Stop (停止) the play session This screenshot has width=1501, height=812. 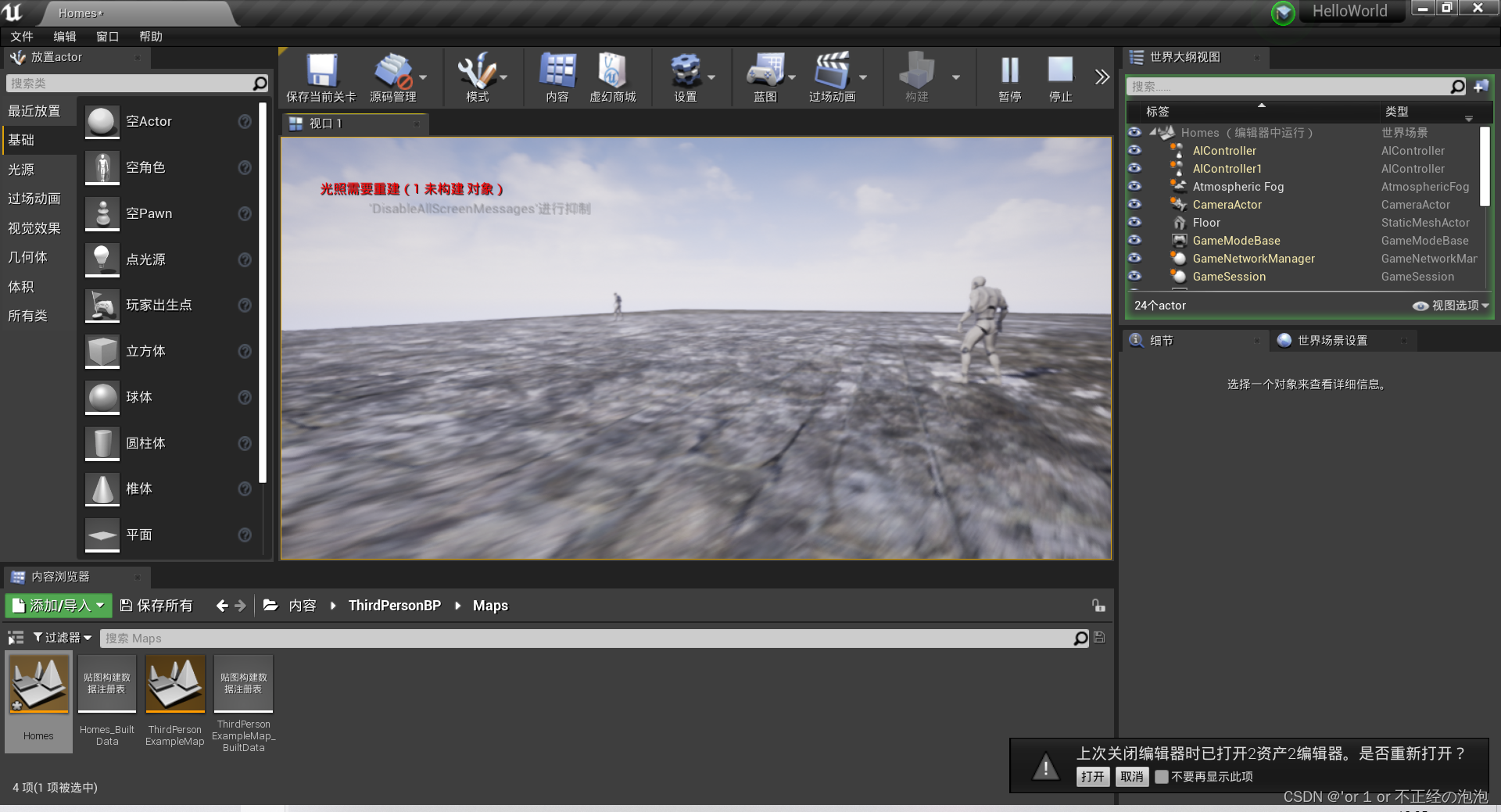(x=1060, y=70)
